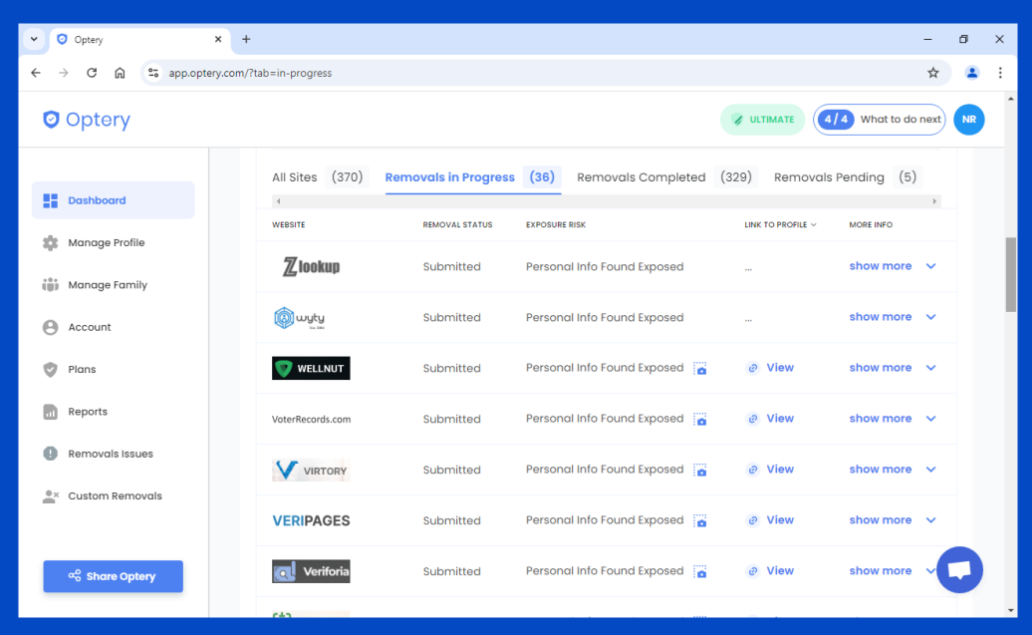1032x635 pixels.
Task: Click the What to do next progress pill
Action: point(879,119)
